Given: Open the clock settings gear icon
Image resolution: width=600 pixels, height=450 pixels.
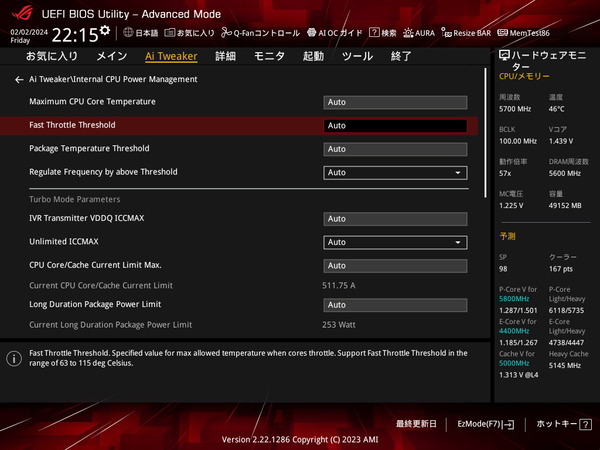Looking at the screenshot, I should [x=105, y=30].
